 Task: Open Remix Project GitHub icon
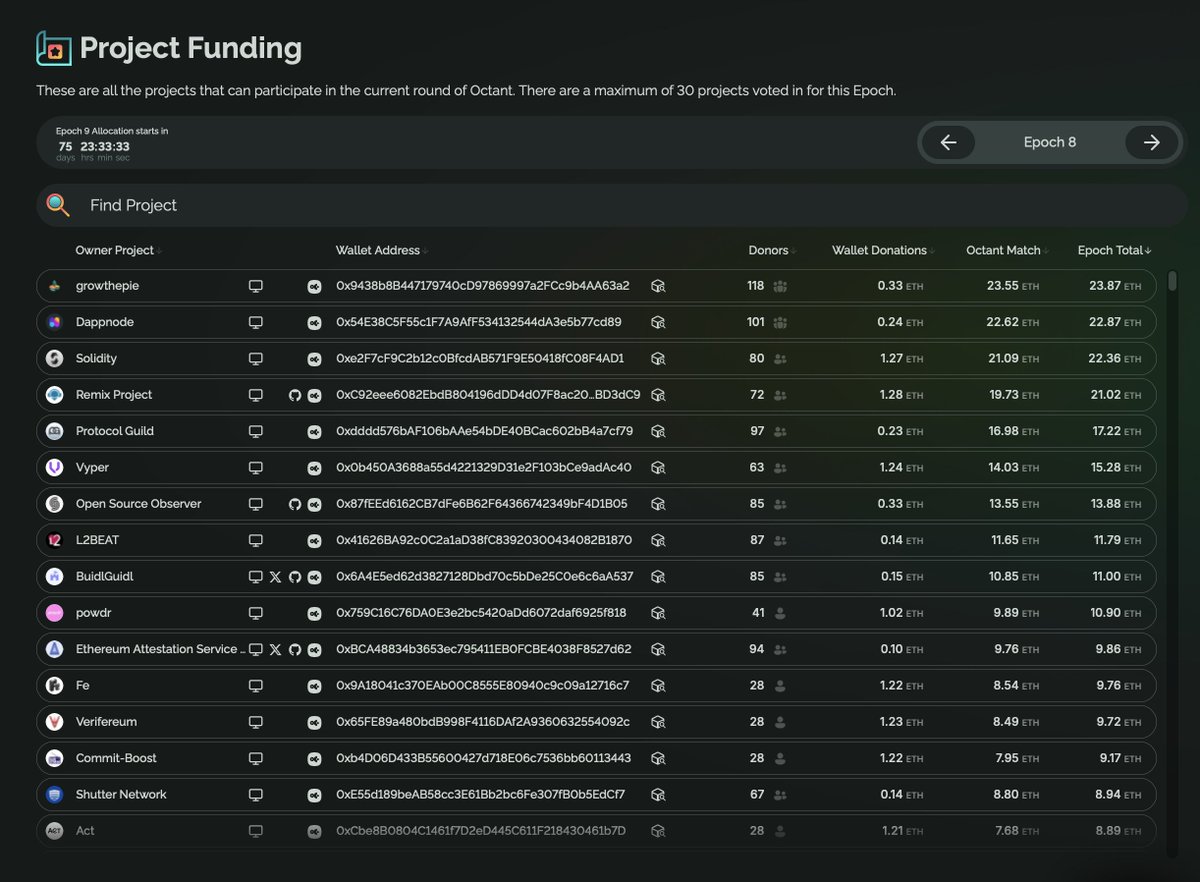point(295,395)
